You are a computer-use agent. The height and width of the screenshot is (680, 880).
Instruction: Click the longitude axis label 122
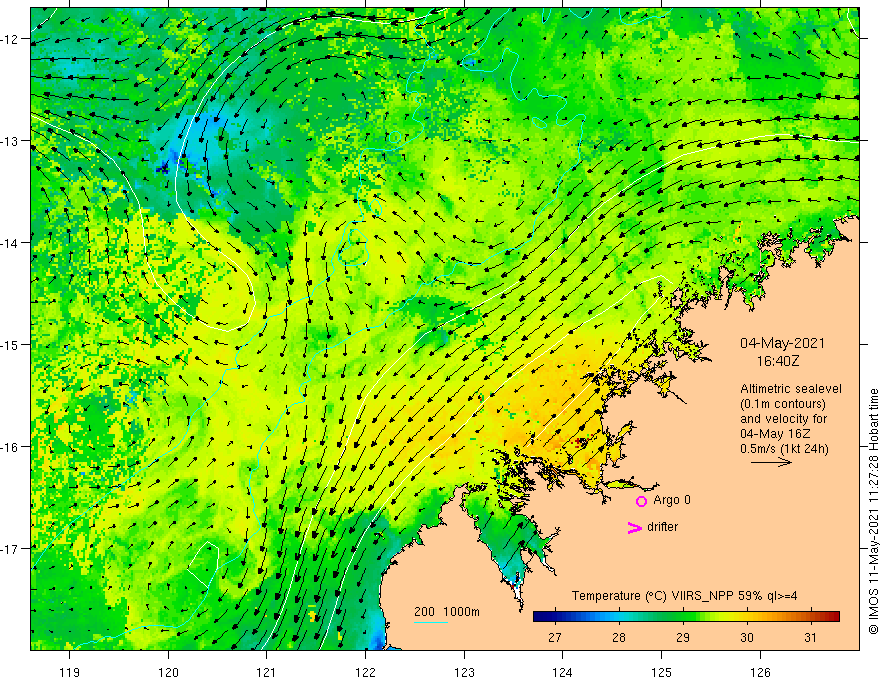tap(365, 672)
